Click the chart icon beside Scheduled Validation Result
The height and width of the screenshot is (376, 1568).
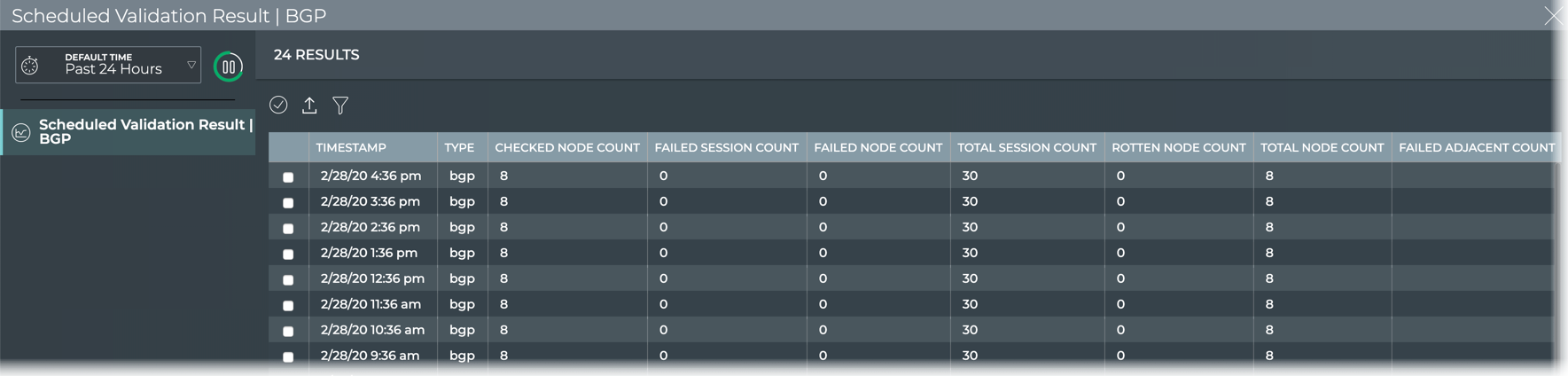click(x=21, y=132)
